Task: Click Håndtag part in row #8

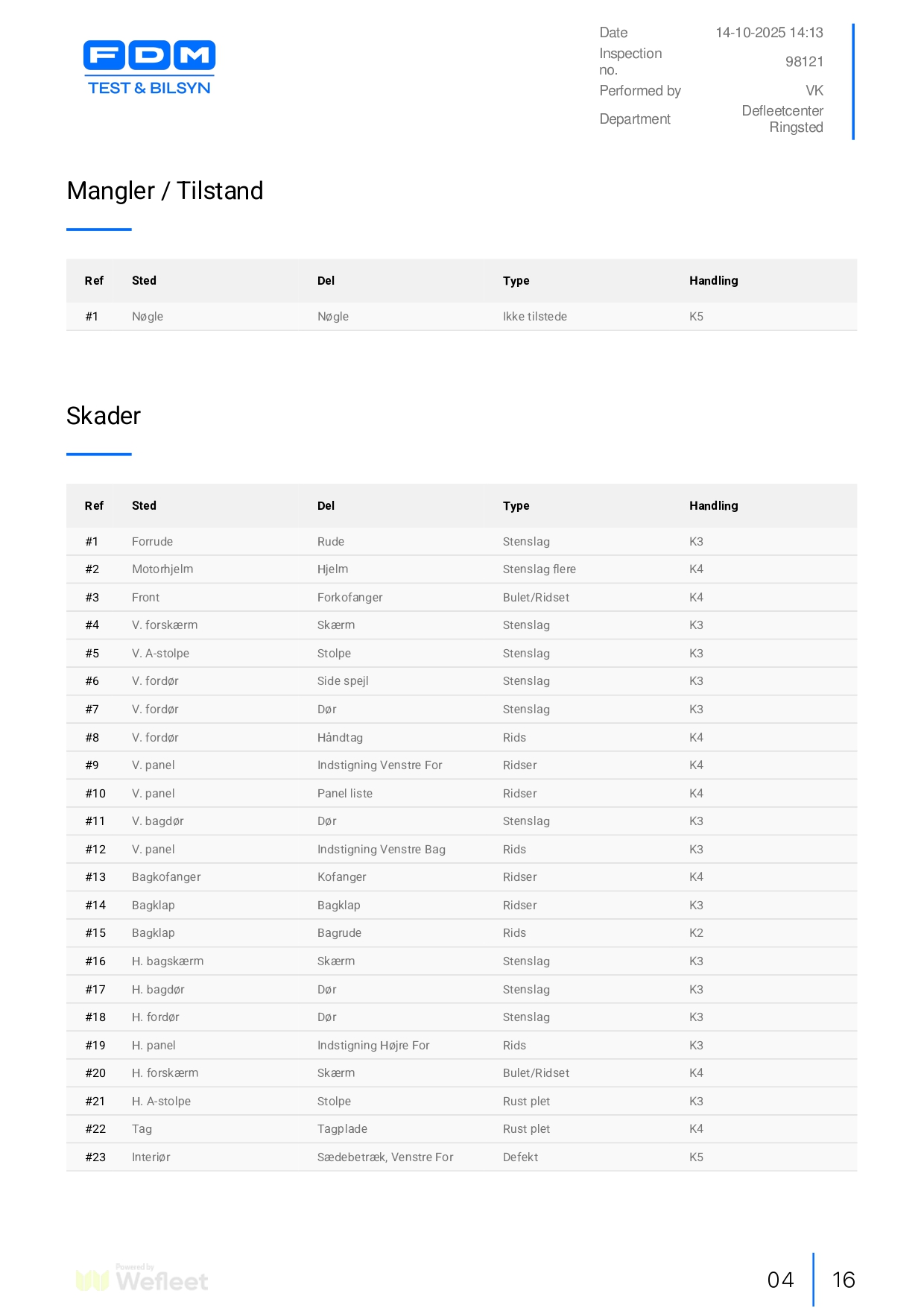Action: coord(340,738)
